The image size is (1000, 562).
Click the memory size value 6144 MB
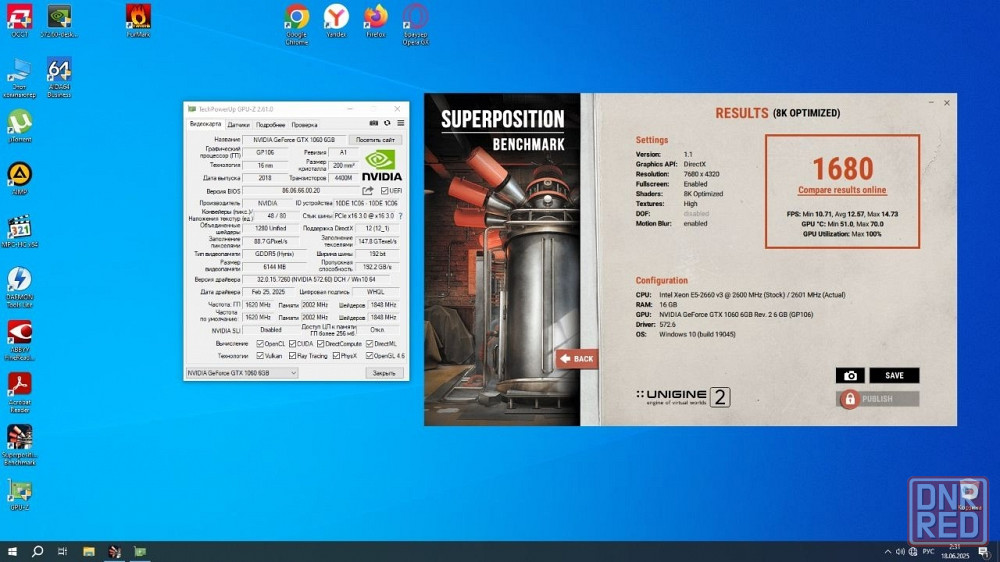click(x=274, y=267)
